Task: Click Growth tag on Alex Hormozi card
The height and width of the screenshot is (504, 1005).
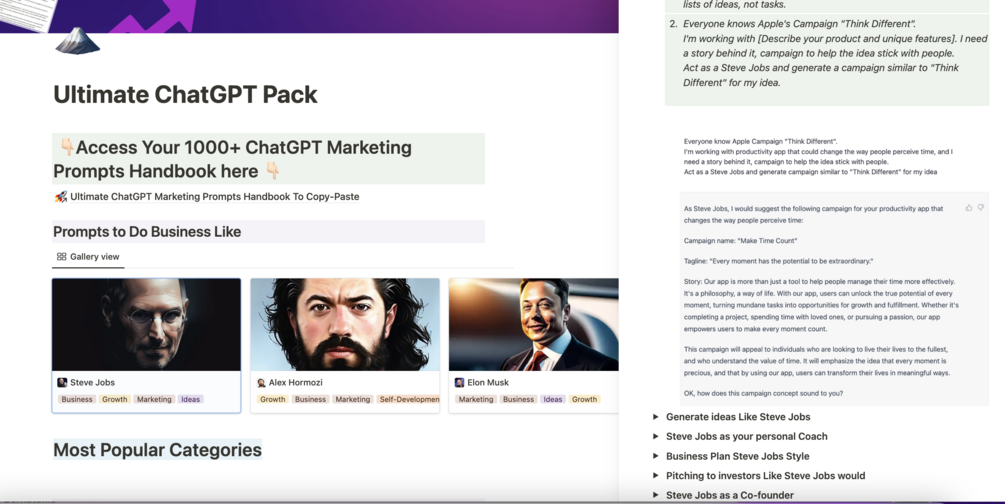Action: point(272,399)
